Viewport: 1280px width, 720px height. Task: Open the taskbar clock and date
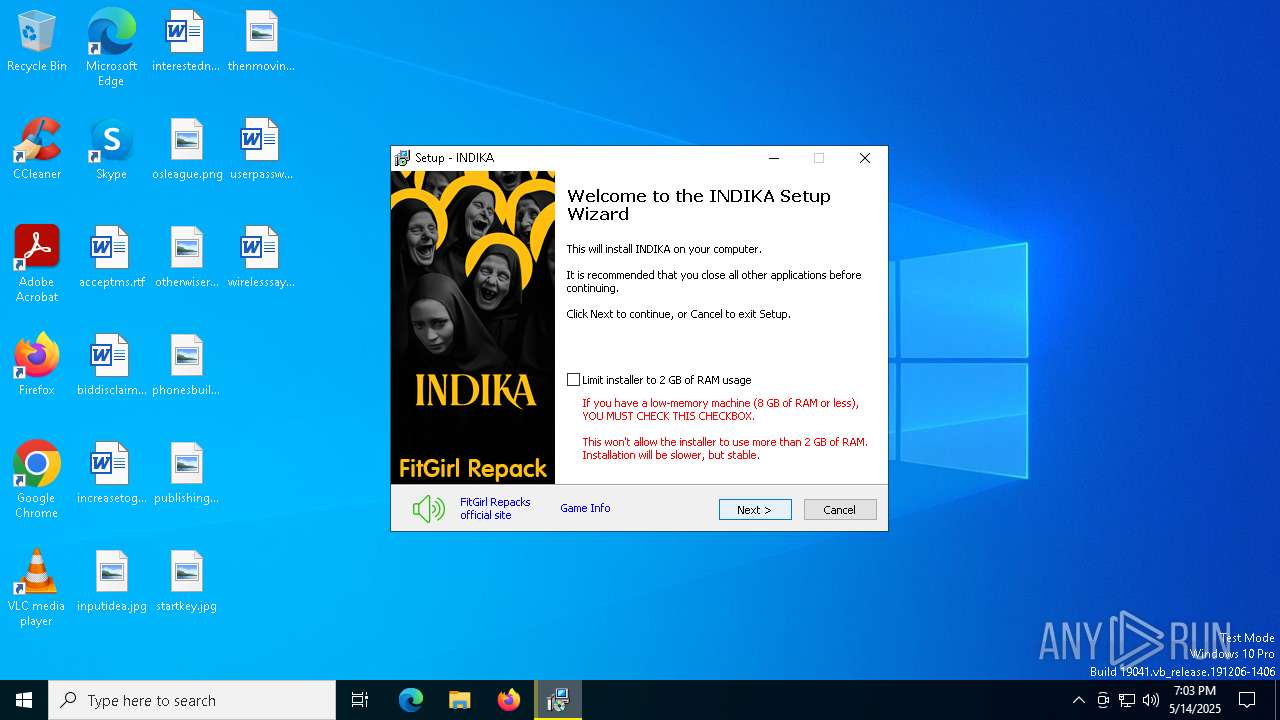tap(1195, 700)
